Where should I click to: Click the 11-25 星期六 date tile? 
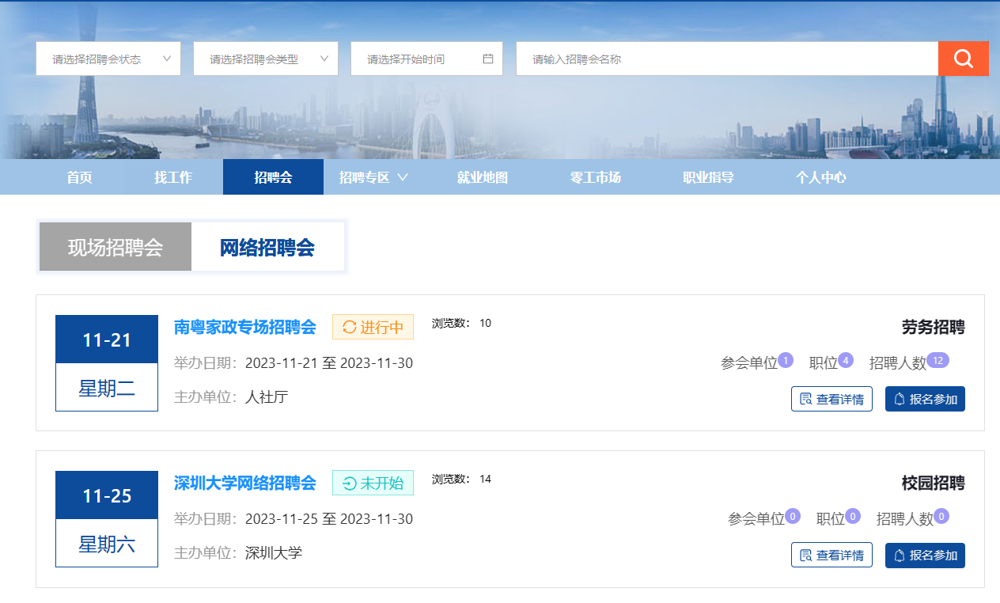[107, 519]
